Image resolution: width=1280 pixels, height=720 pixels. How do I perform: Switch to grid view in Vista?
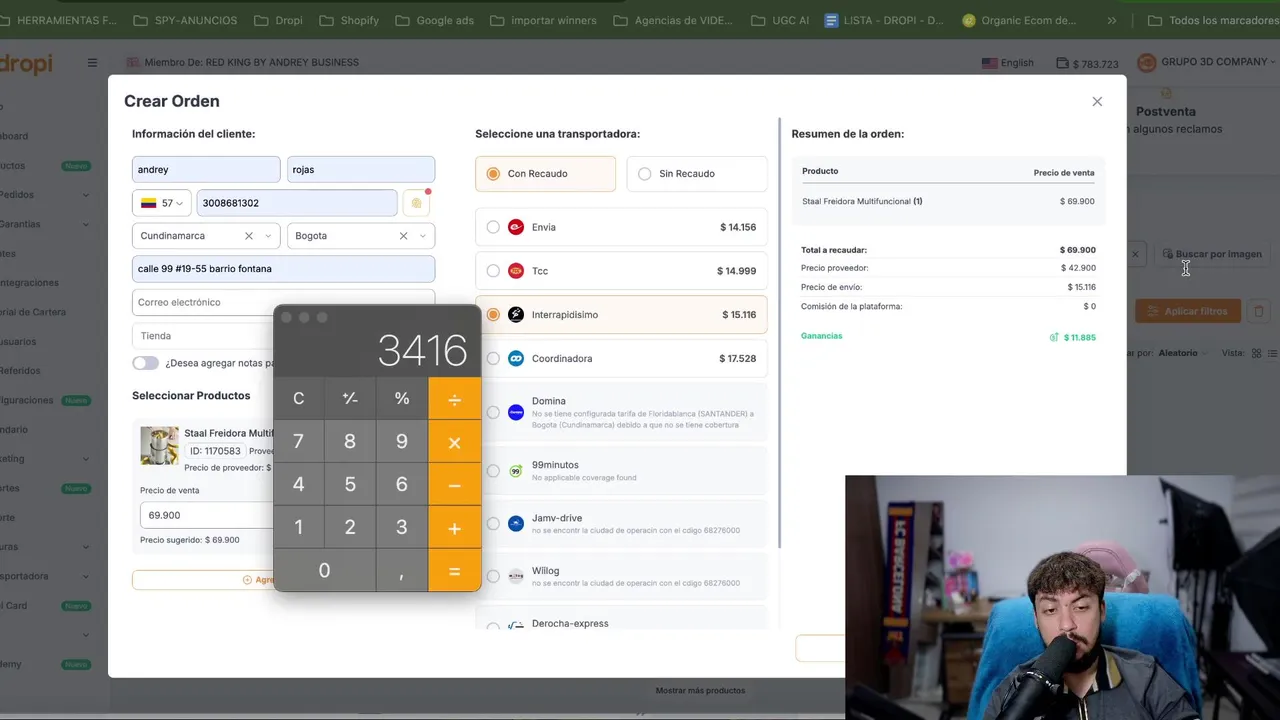(1257, 353)
